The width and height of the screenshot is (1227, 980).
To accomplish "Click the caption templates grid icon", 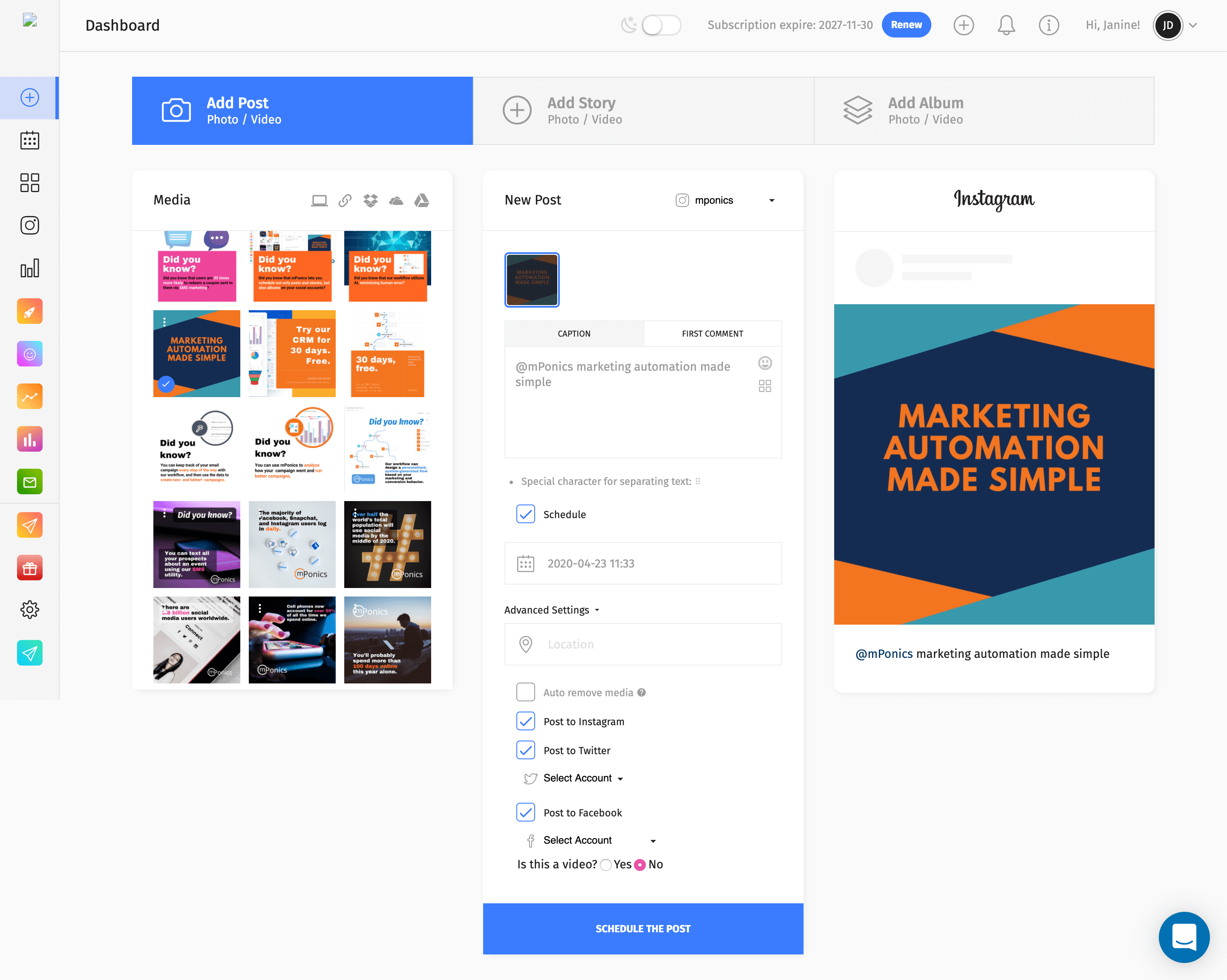I will [765, 386].
